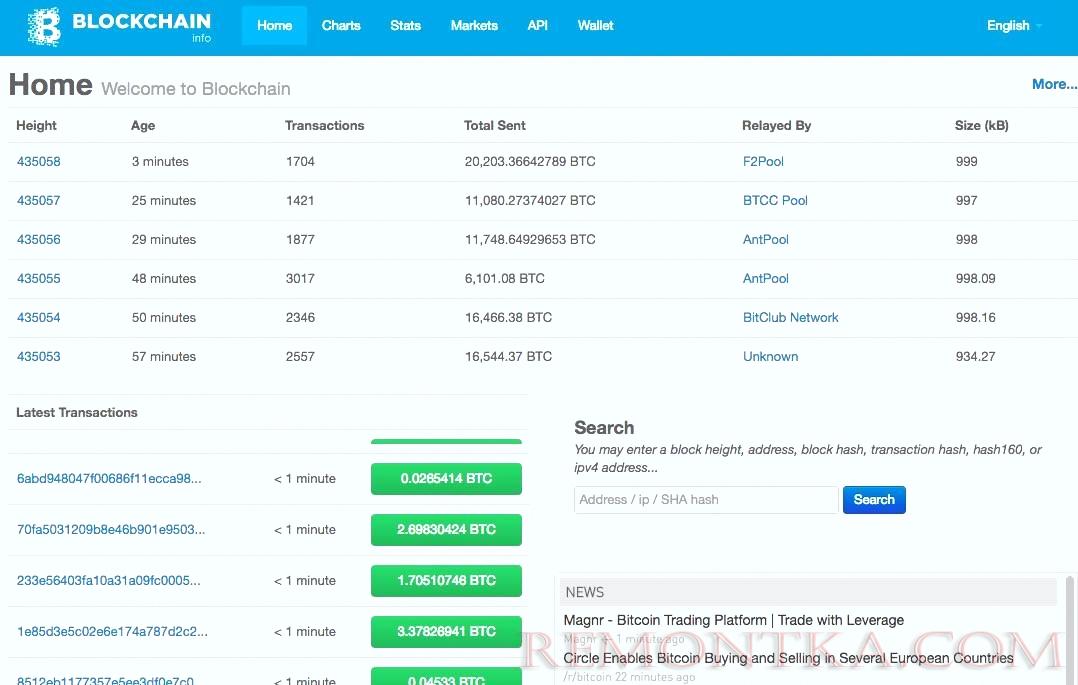The width and height of the screenshot is (1078, 685).
Task: Click the Unknown relayer link
Action: click(770, 356)
